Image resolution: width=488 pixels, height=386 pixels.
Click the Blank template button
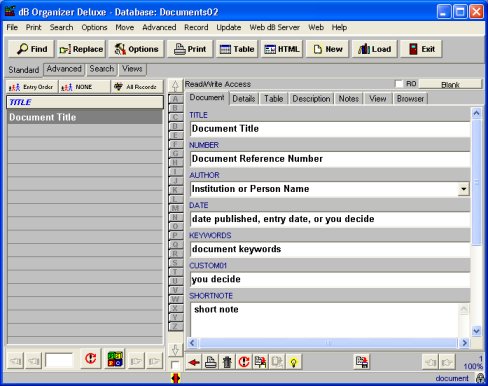click(x=450, y=84)
